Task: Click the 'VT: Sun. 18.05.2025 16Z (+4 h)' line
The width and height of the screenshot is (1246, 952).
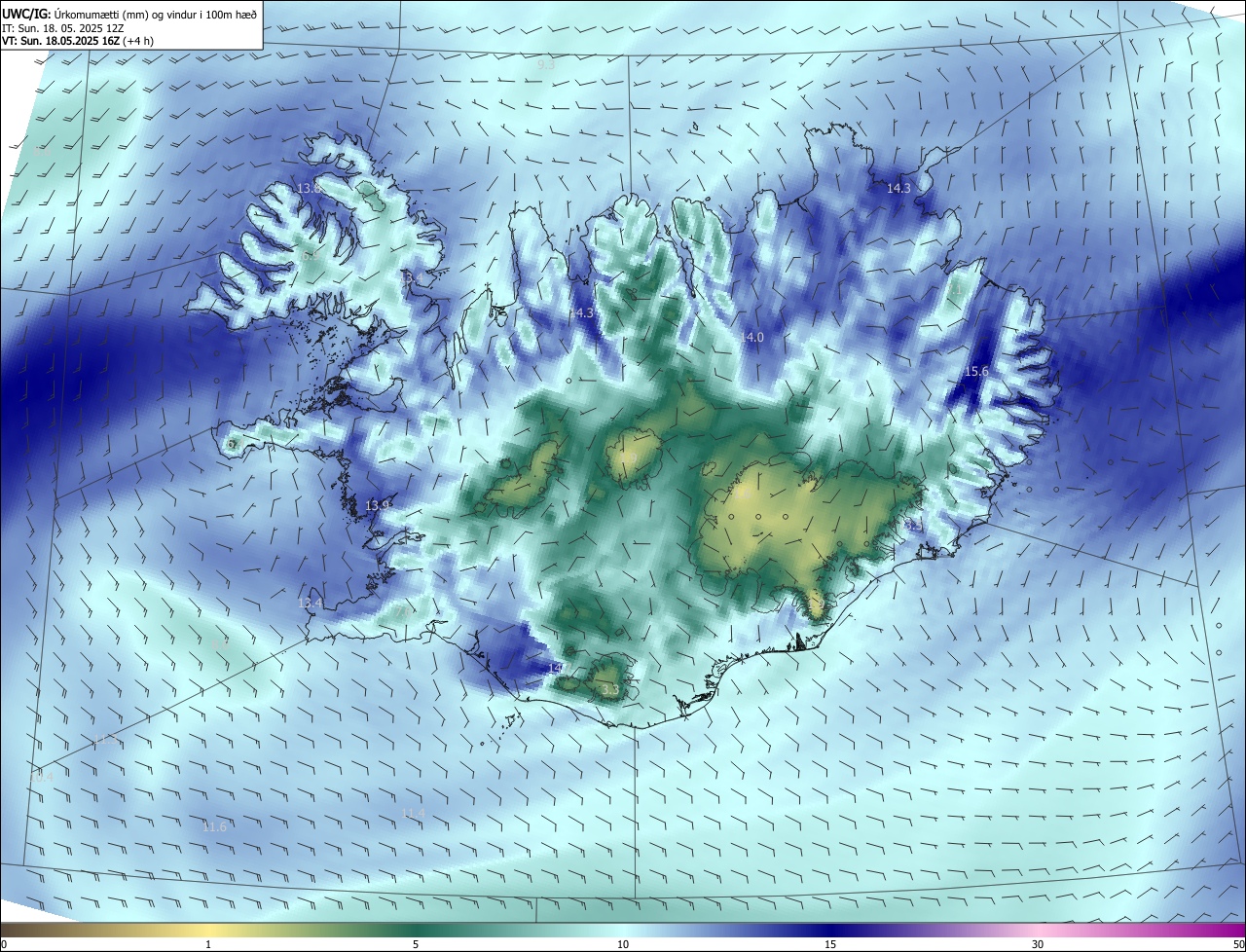Action: click(x=77, y=41)
